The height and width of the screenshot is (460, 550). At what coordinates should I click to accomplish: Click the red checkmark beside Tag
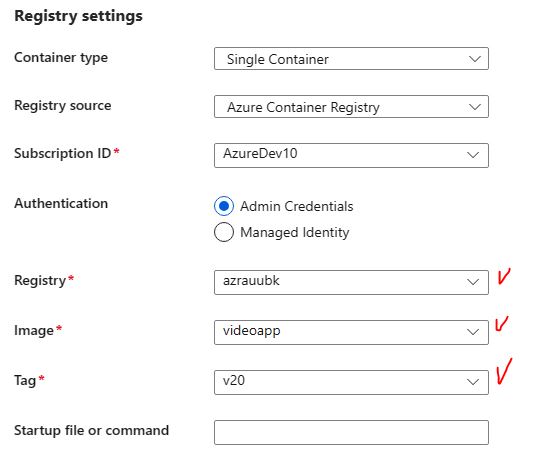504,371
